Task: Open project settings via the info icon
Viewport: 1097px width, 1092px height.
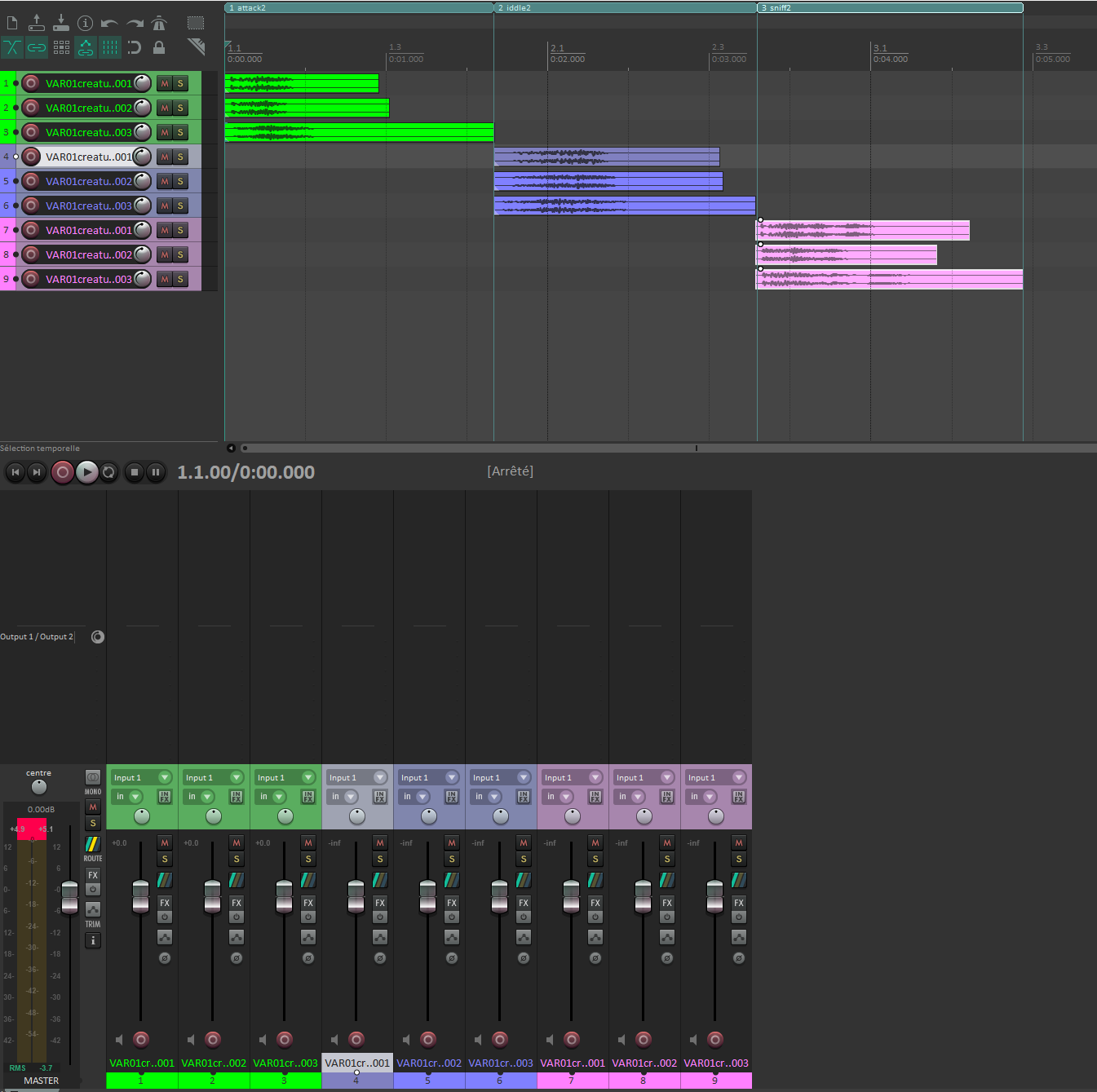Action: [x=85, y=23]
